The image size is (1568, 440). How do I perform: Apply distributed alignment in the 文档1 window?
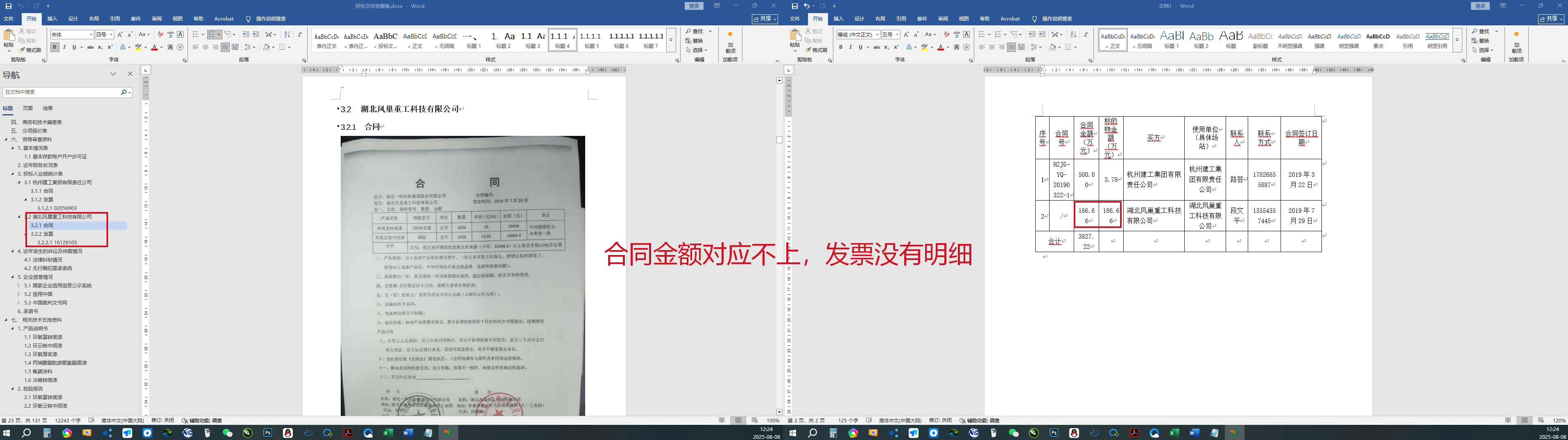coord(1021,47)
